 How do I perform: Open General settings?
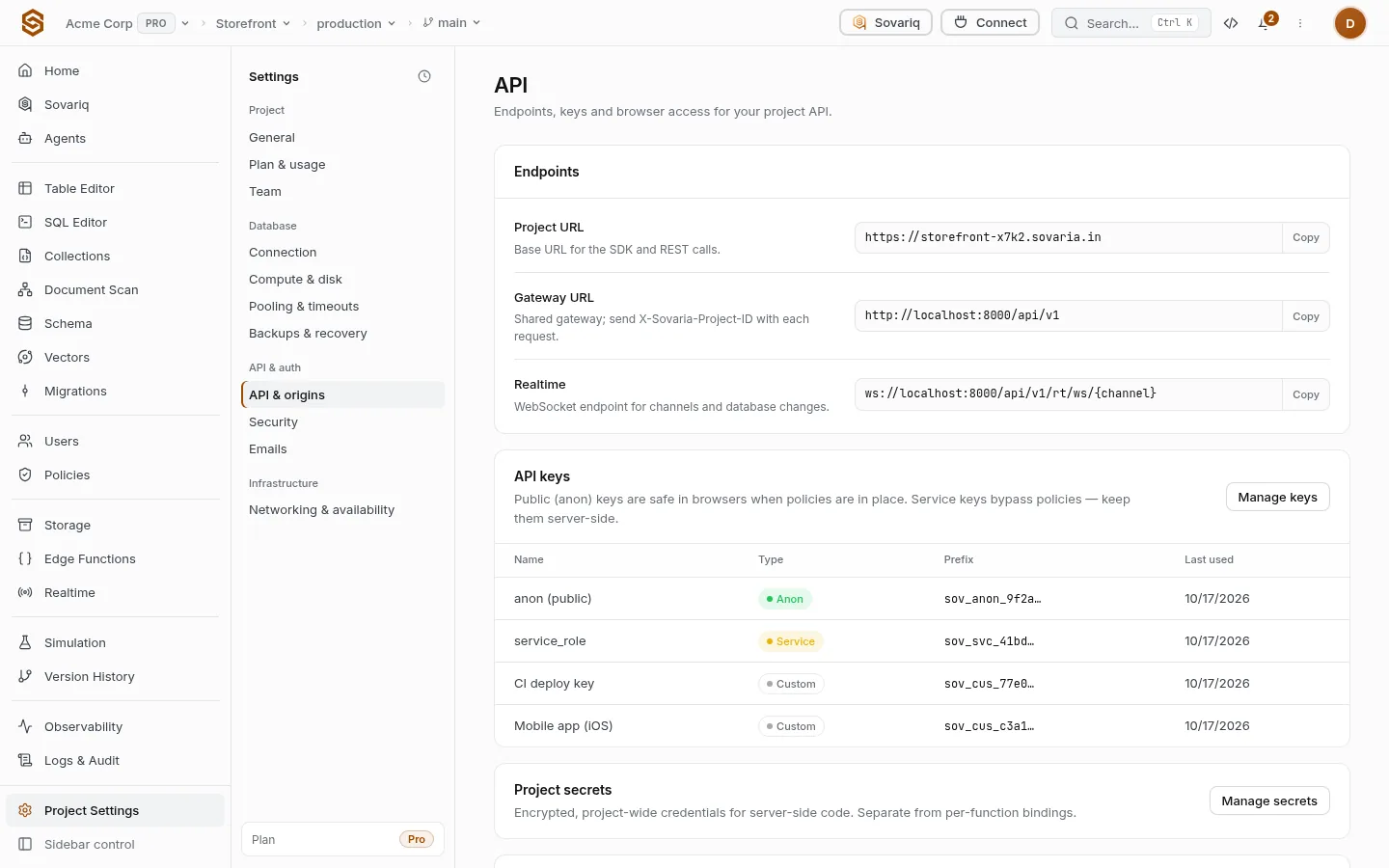point(342,138)
